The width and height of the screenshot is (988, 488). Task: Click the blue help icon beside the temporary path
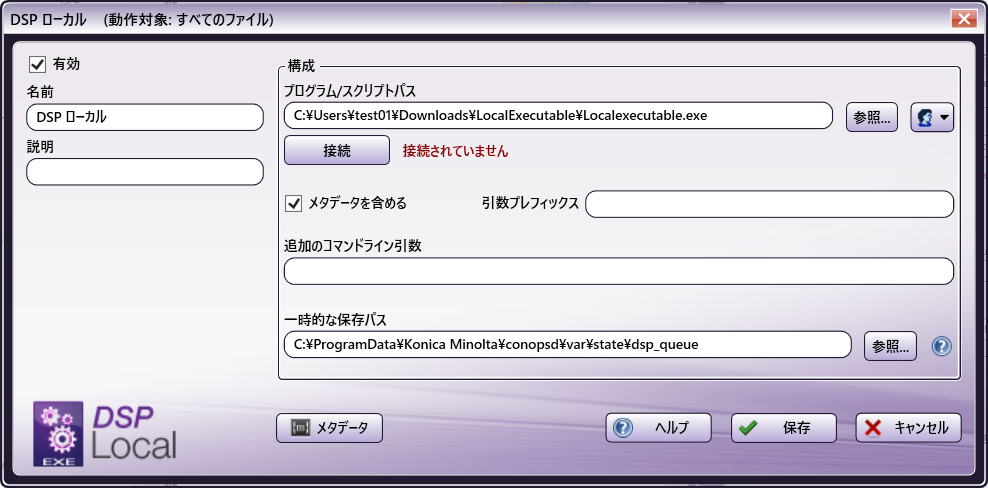click(941, 346)
